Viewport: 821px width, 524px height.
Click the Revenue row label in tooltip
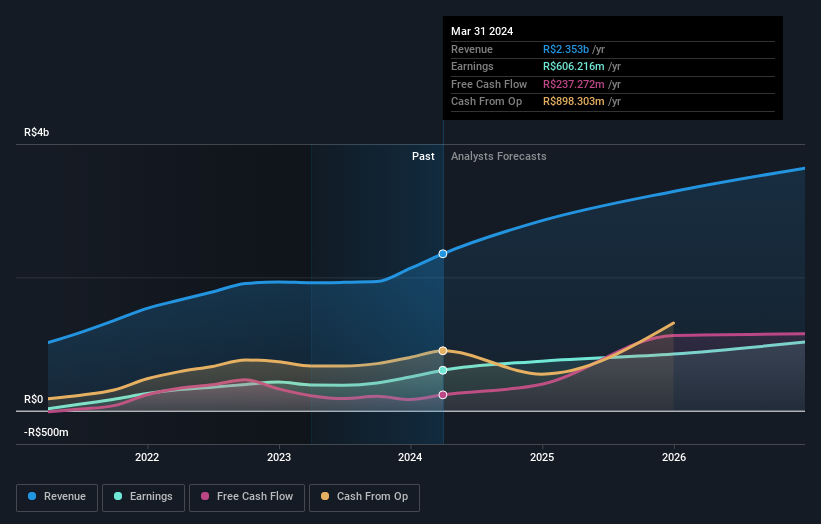(472, 49)
